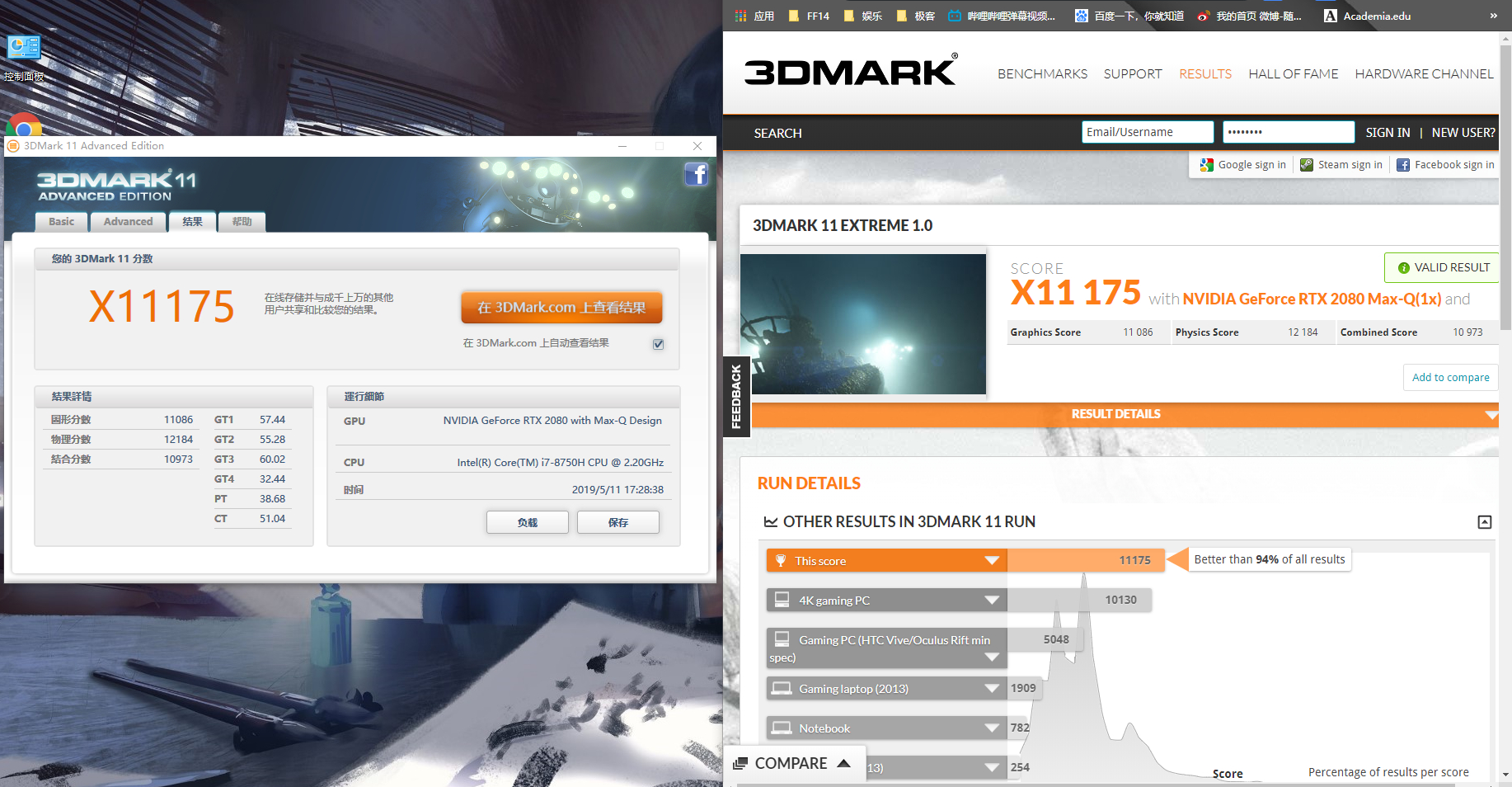Click the 5048 score bar
The image size is (1512, 787).
click(x=1045, y=639)
